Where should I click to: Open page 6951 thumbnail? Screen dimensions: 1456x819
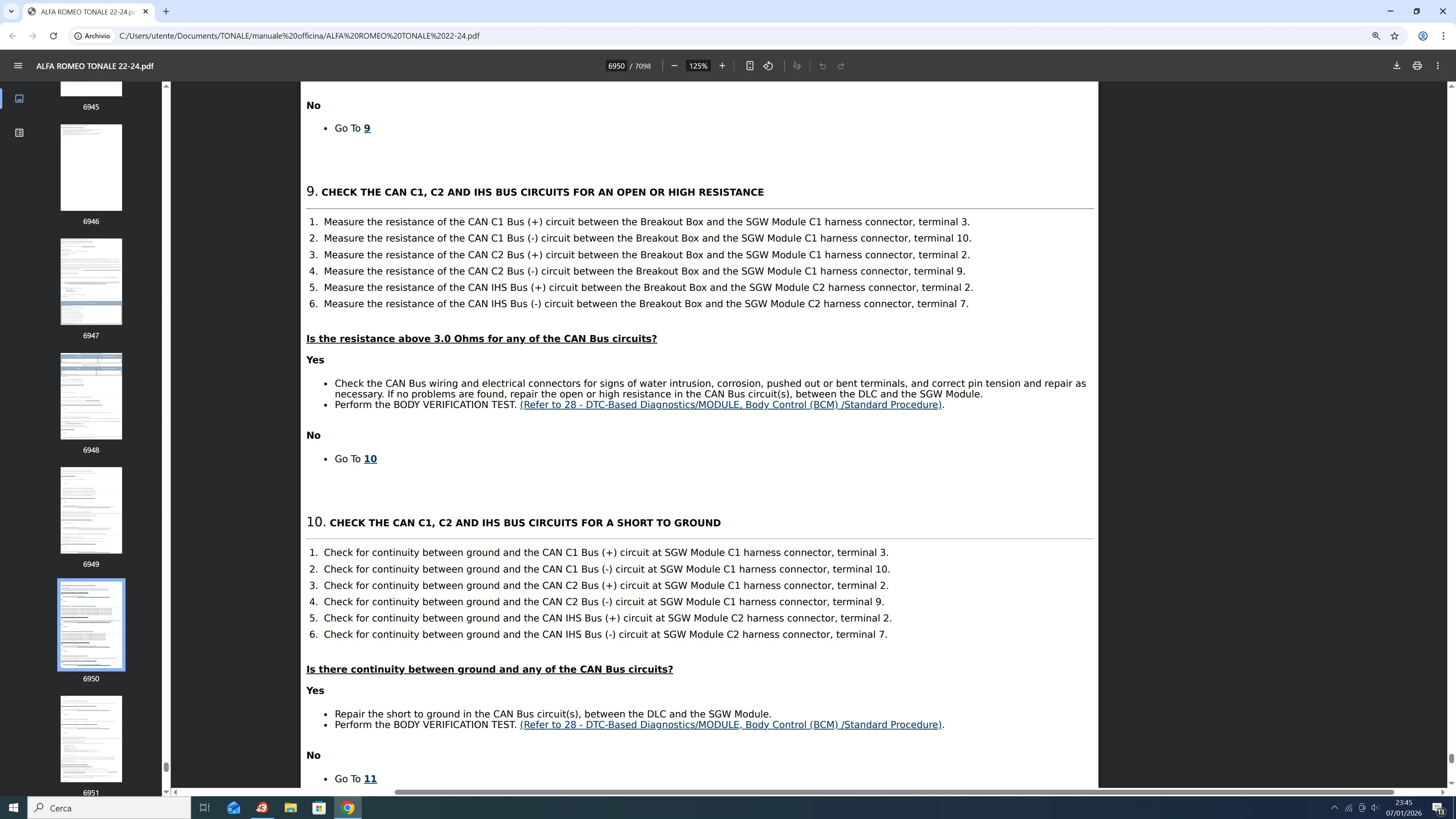click(x=91, y=739)
